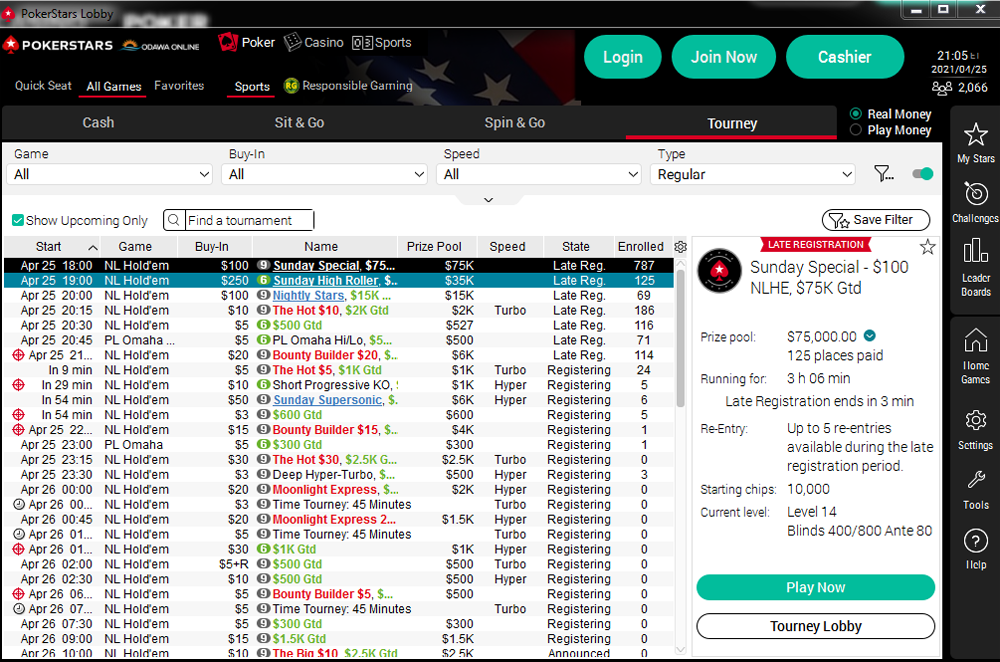Click the Casino dice icon
1000x662 pixels.
pos(292,43)
